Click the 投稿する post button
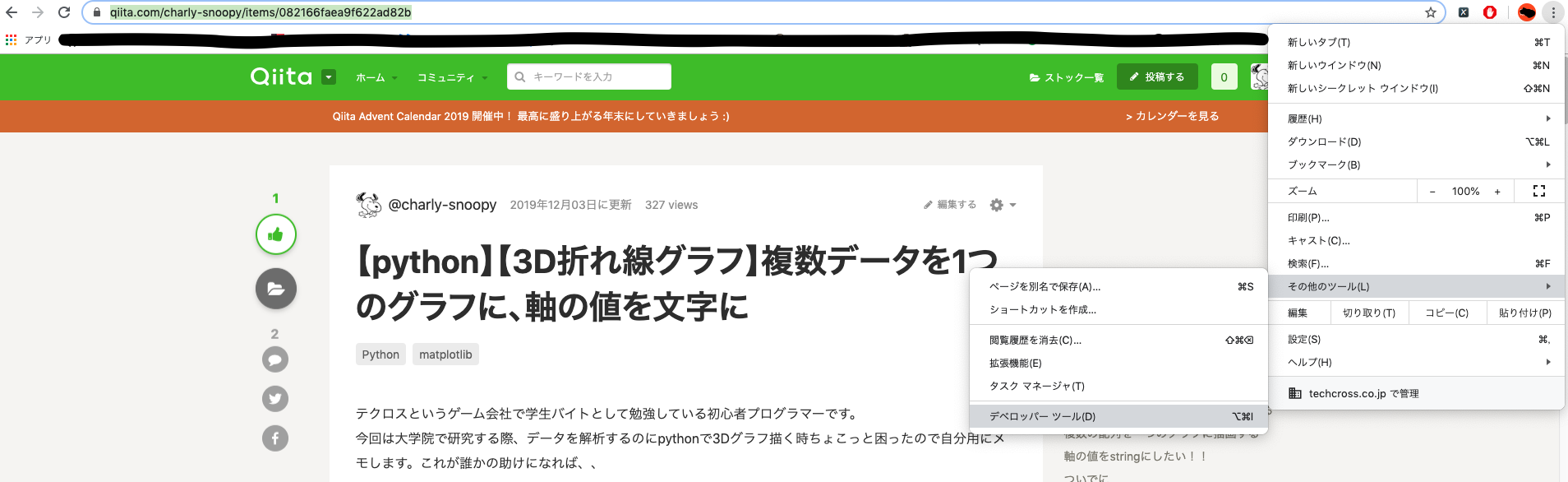1568x482 pixels. (1157, 76)
